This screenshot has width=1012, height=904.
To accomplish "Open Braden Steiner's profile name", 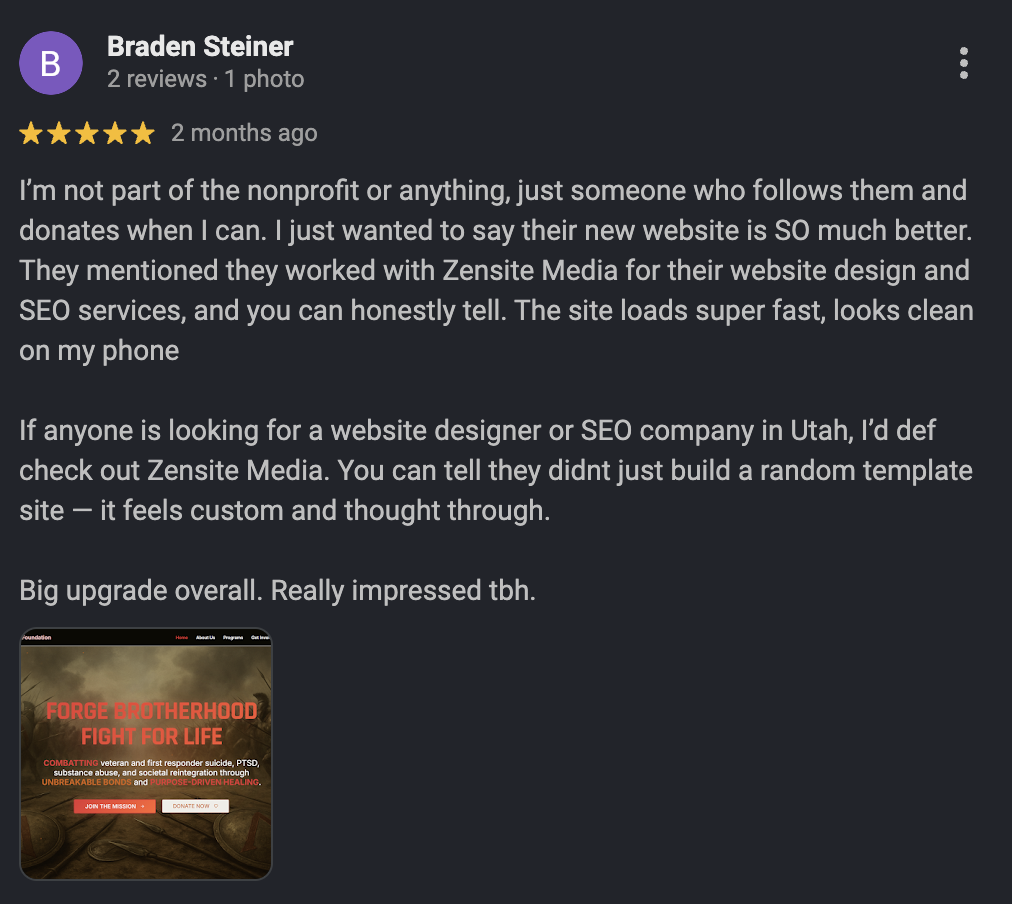I will tap(200, 46).
